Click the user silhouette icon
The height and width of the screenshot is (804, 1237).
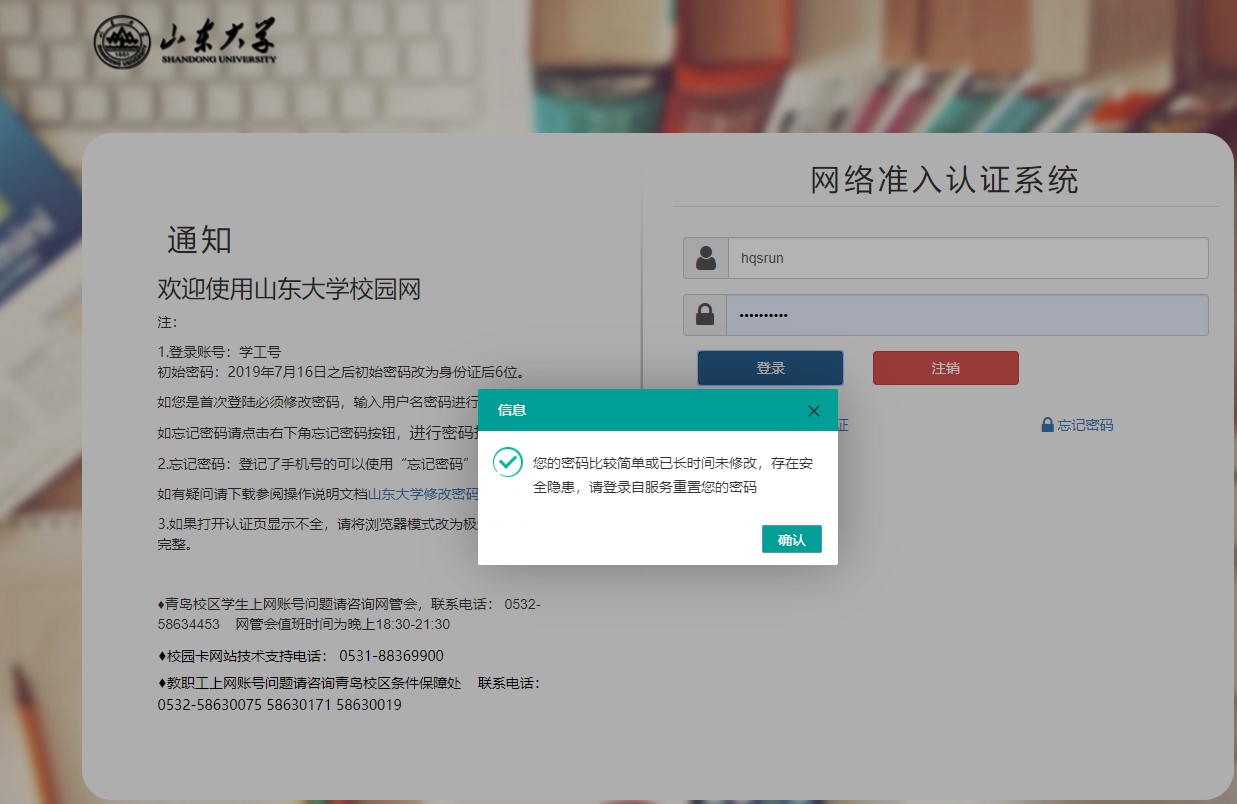pyautogui.click(x=705, y=258)
